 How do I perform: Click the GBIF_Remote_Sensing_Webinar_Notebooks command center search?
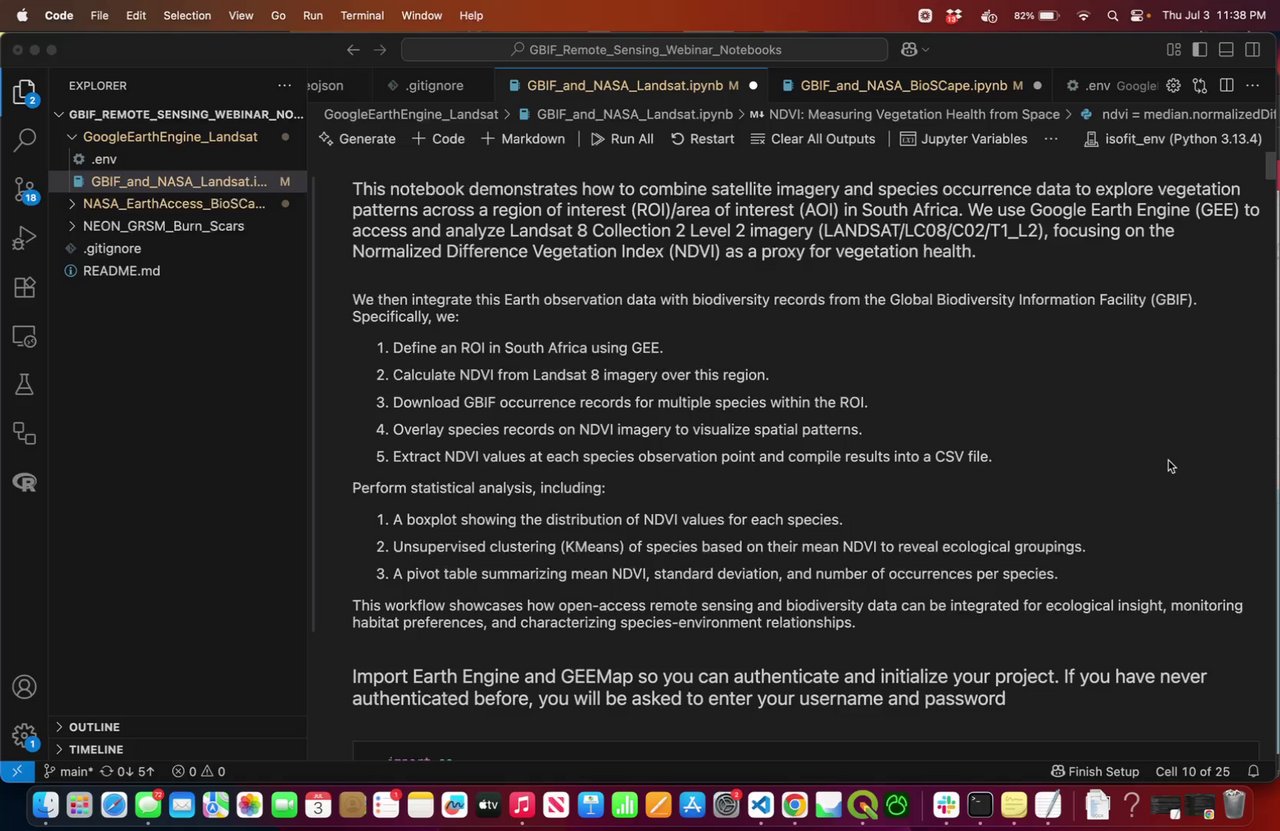tap(644, 49)
